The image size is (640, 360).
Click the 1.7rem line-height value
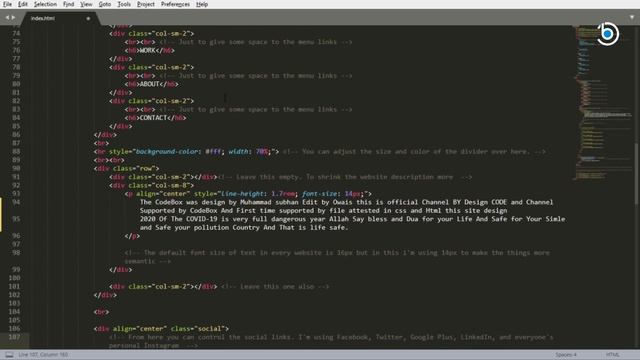tap(284, 194)
